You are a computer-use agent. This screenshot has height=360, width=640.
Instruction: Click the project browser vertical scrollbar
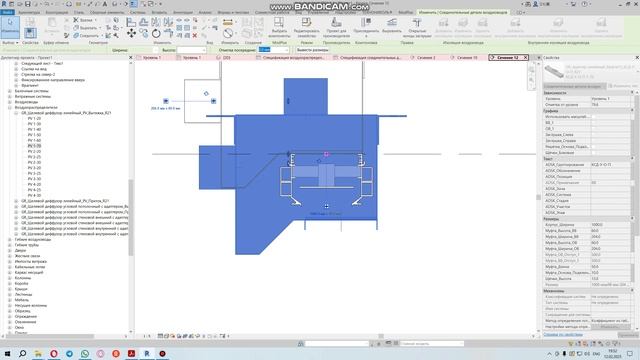[x=131, y=218]
